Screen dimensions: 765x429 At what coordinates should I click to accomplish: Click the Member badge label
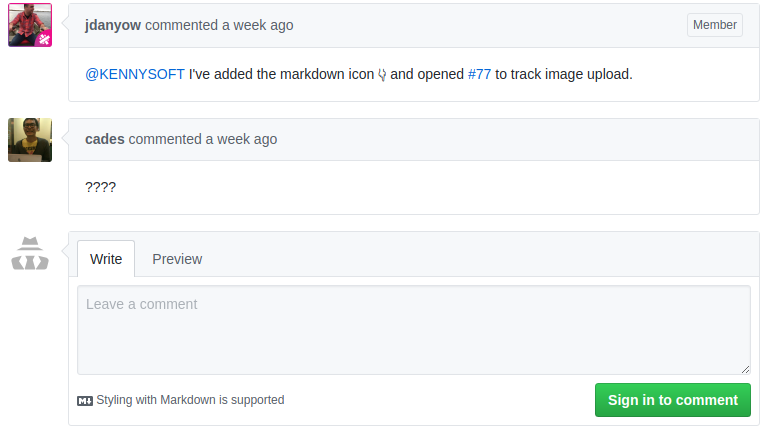(715, 25)
